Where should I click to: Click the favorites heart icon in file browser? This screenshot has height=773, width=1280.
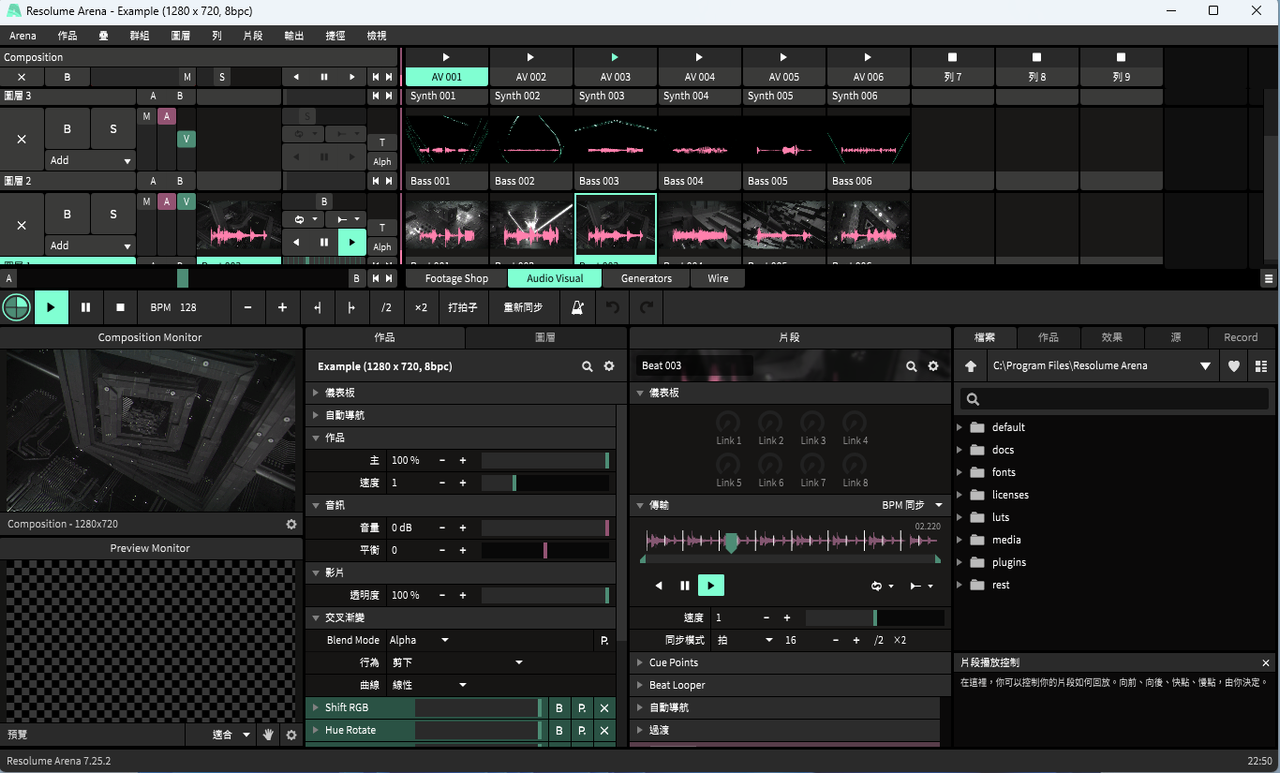[x=1234, y=366]
